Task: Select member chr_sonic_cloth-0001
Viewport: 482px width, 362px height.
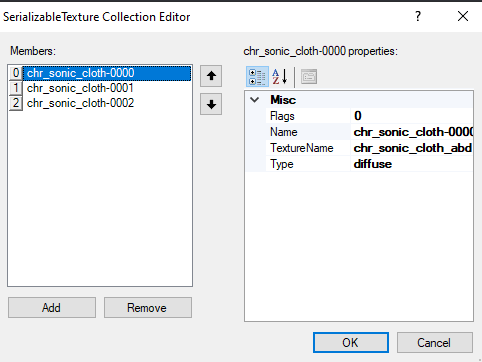Action: [x=107, y=88]
